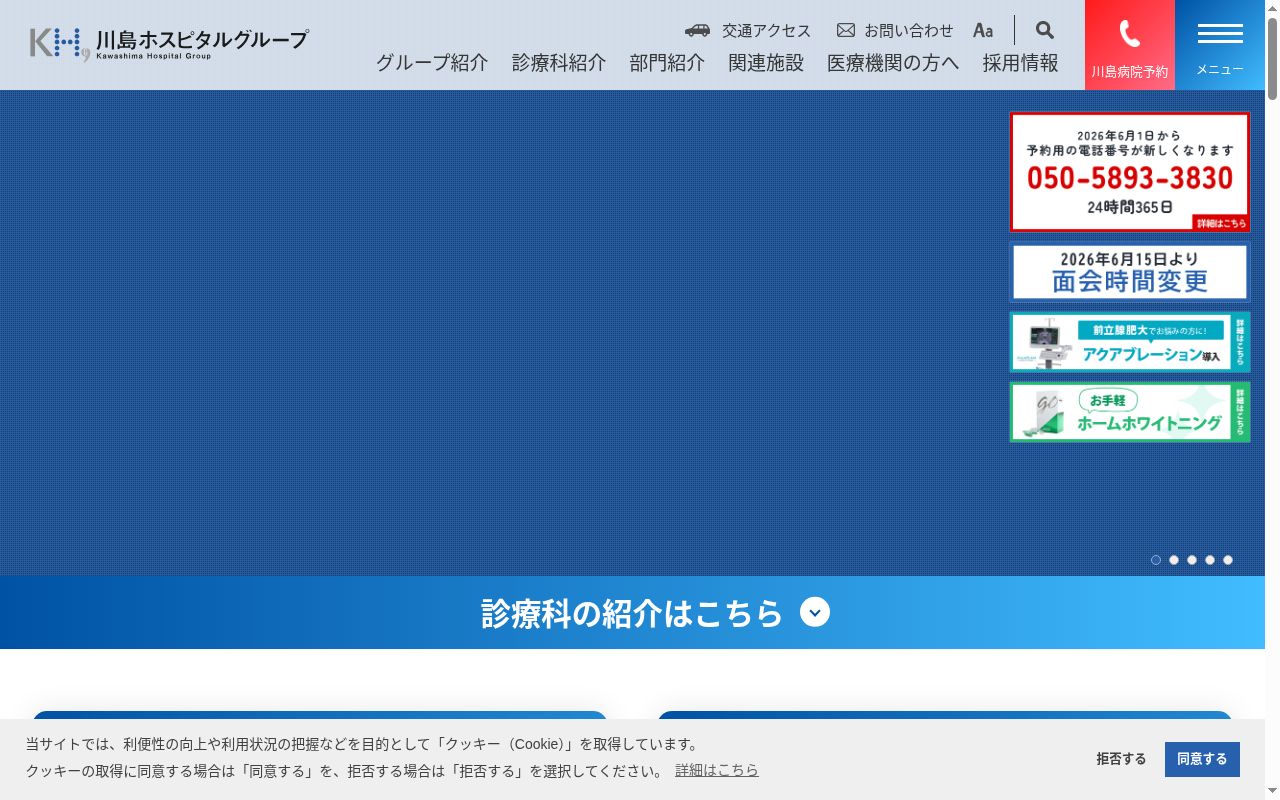The image size is (1280, 800).
Task: Open the 面会時間変更 banner
Action: pyautogui.click(x=1130, y=272)
